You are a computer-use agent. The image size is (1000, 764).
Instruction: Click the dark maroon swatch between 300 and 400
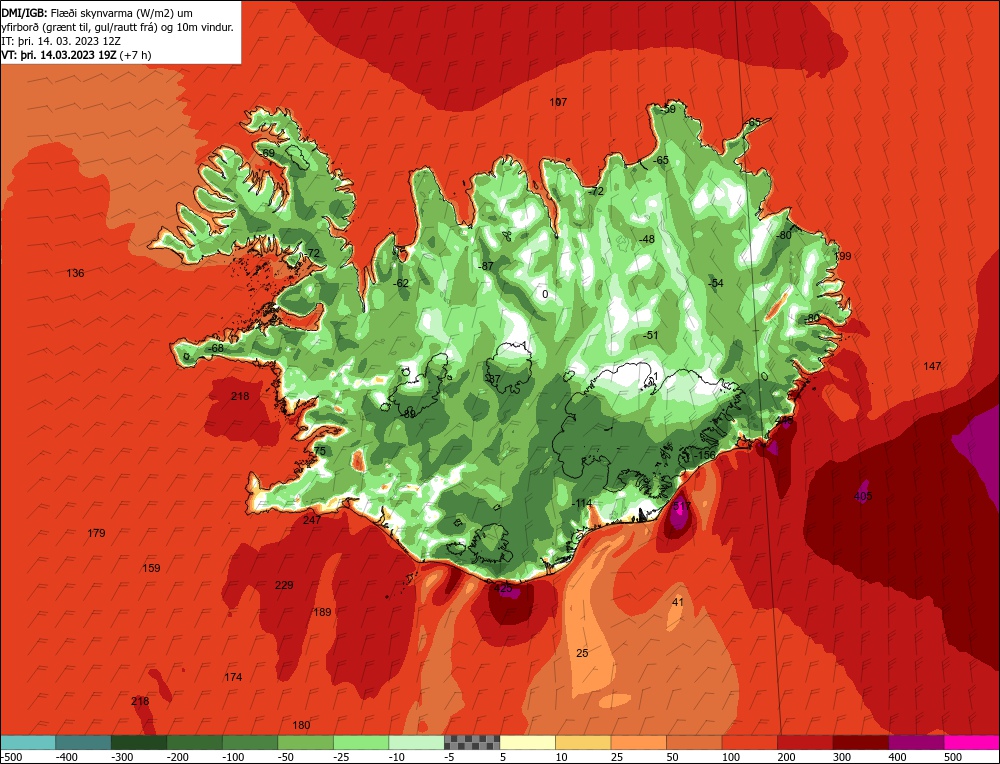coord(860,742)
